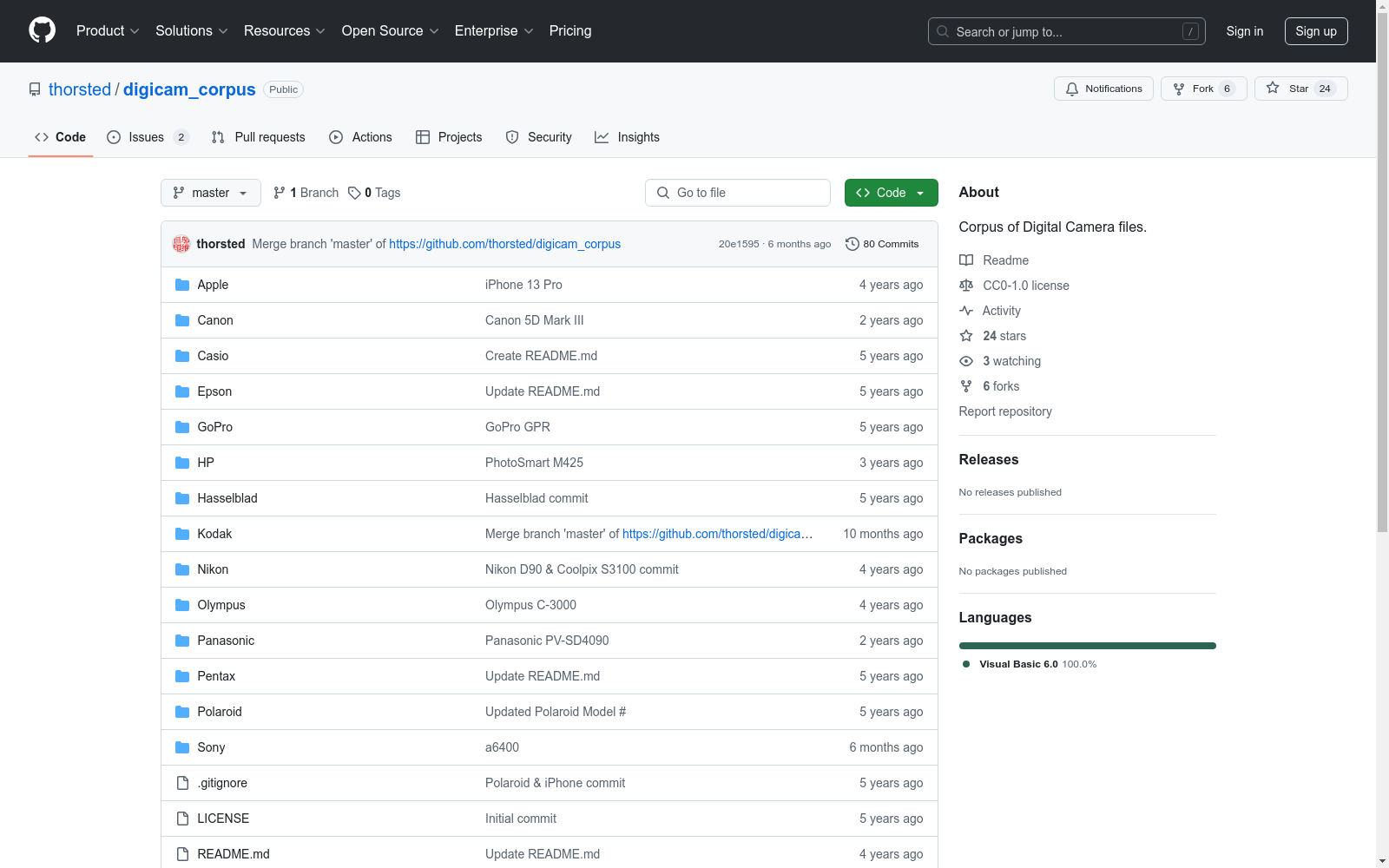Open the HP folder icon
The image size is (1389, 868).
click(x=182, y=463)
